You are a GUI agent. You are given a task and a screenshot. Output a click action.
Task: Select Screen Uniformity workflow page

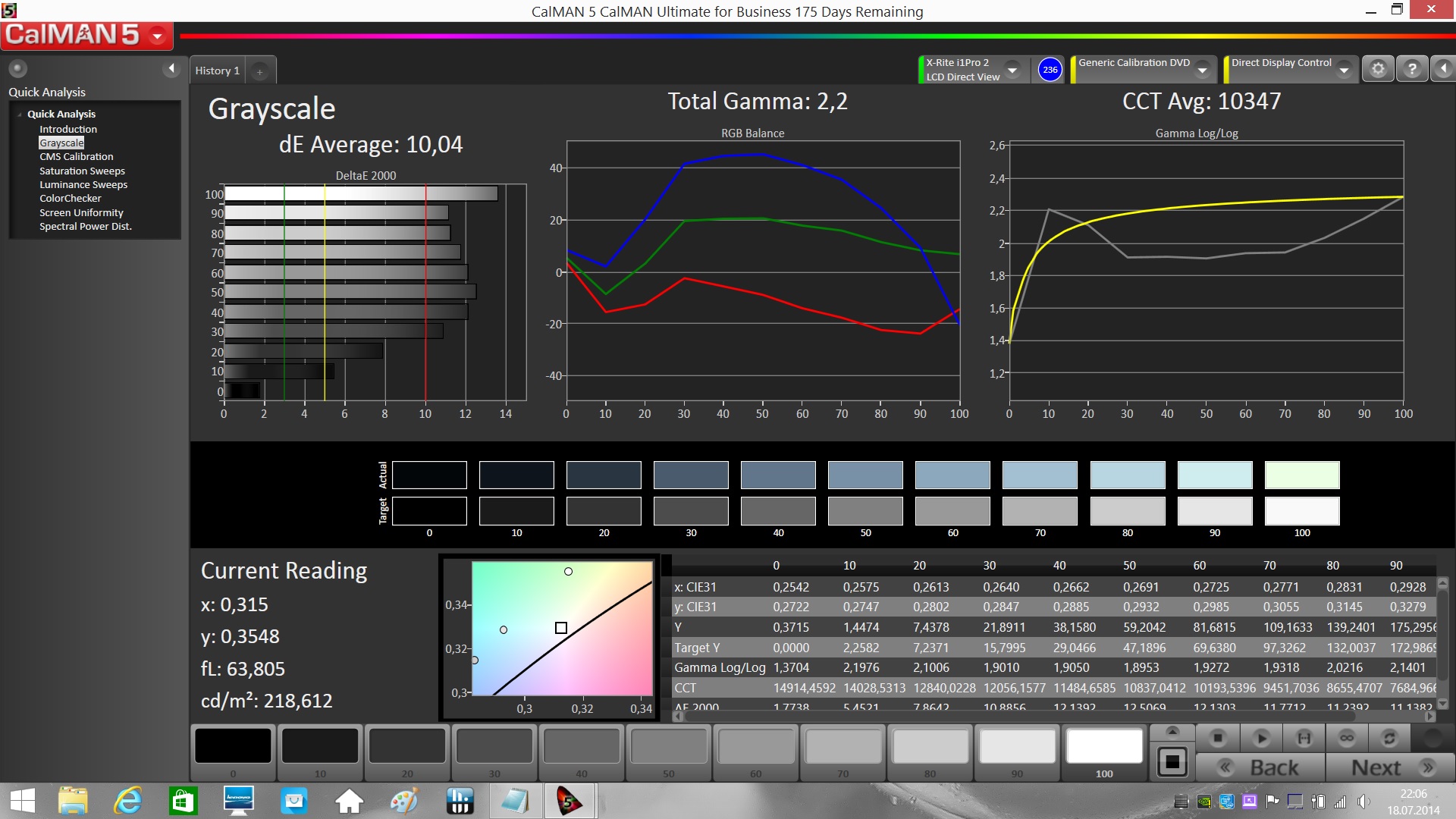point(81,212)
